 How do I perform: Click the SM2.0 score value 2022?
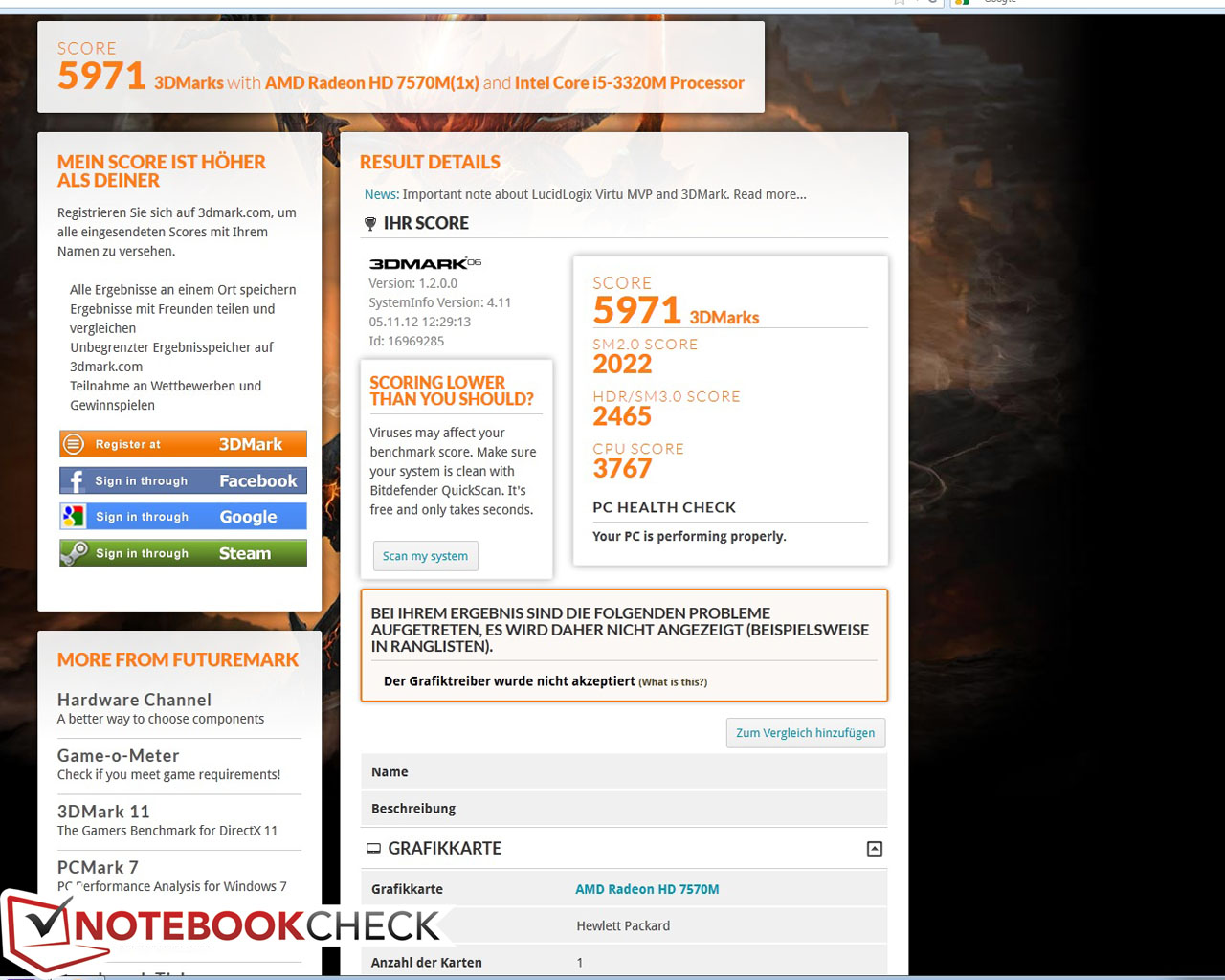[622, 365]
